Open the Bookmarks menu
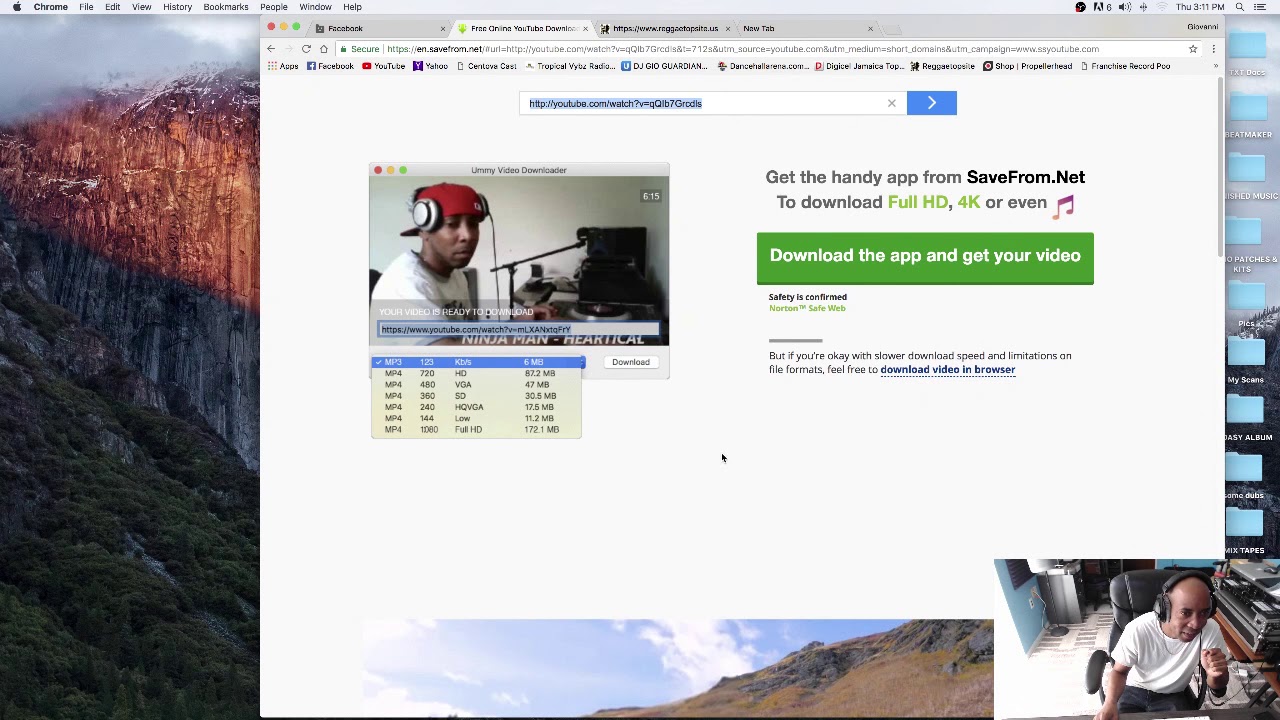 coord(225,7)
